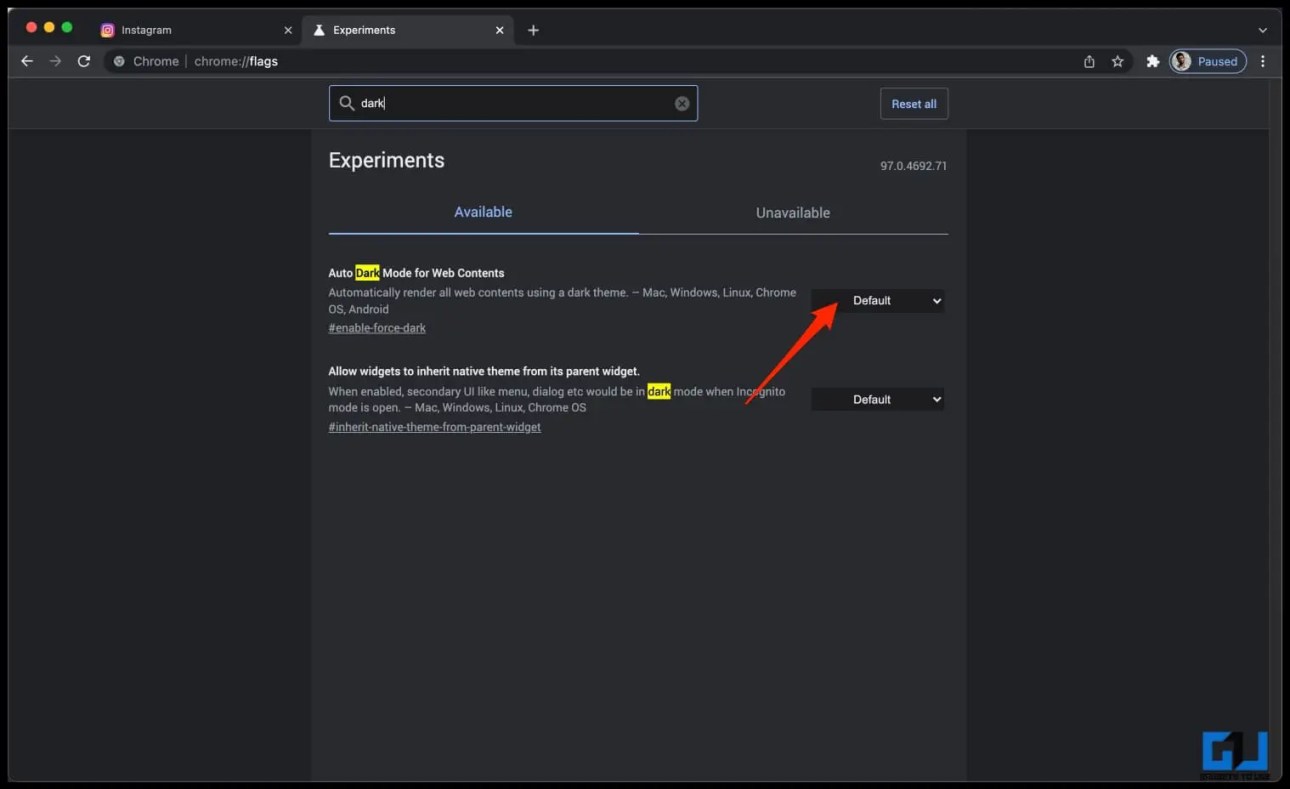Go back using the browser back arrow
The image size is (1290, 789).
27,61
